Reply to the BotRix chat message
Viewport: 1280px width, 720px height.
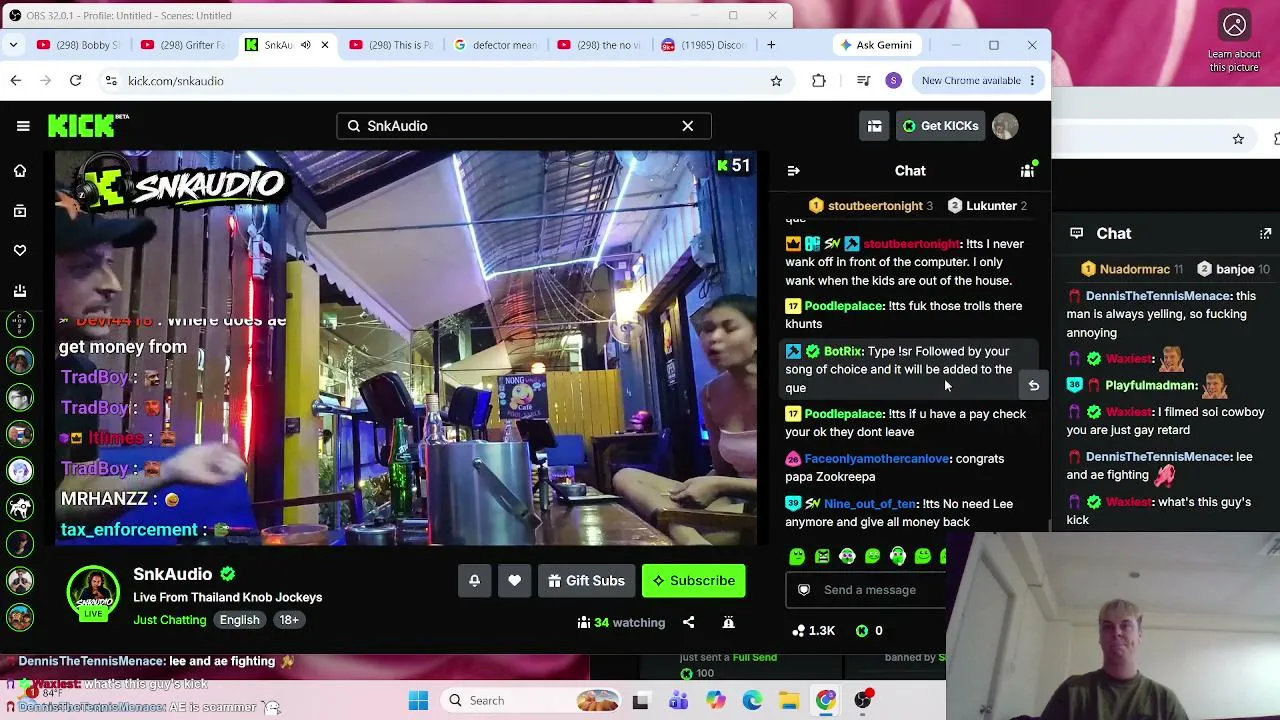coord(1034,385)
